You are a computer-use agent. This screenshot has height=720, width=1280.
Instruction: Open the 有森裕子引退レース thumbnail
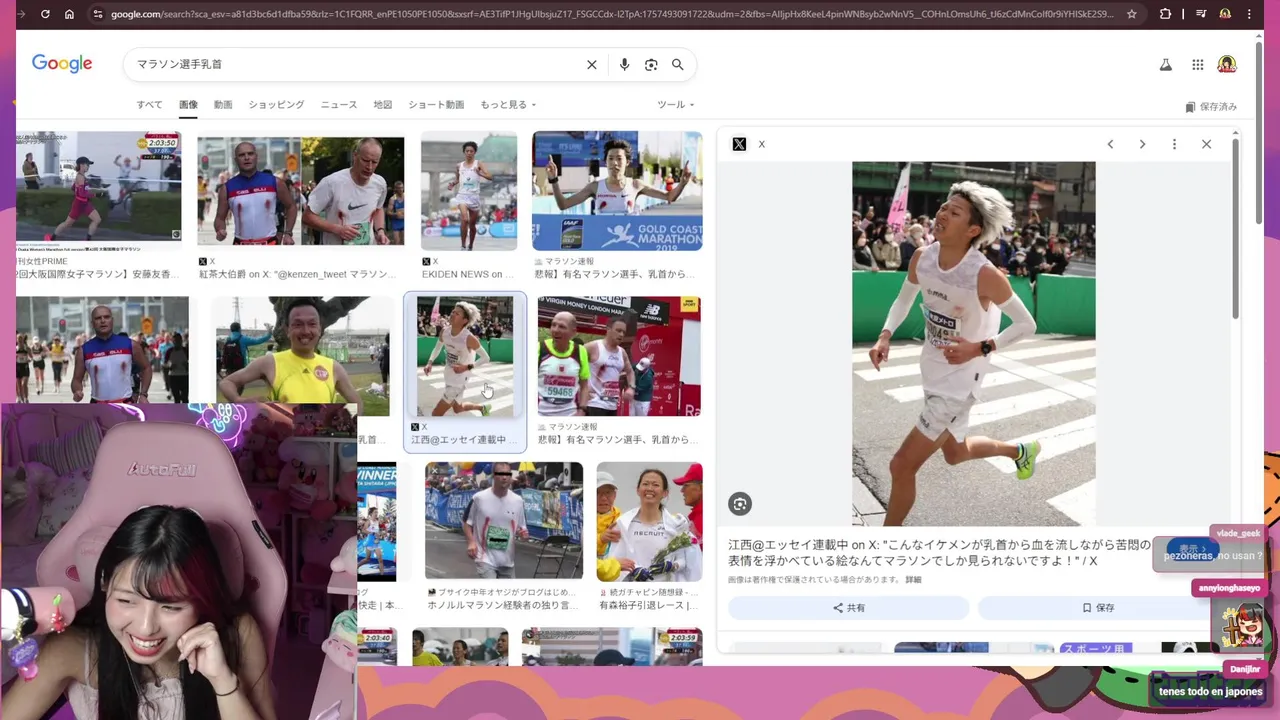(649, 521)
